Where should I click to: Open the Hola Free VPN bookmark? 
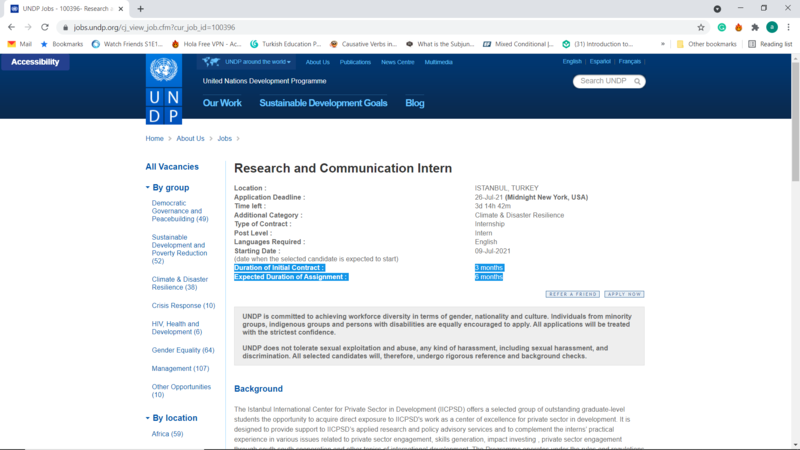click(x=206, y=44)
